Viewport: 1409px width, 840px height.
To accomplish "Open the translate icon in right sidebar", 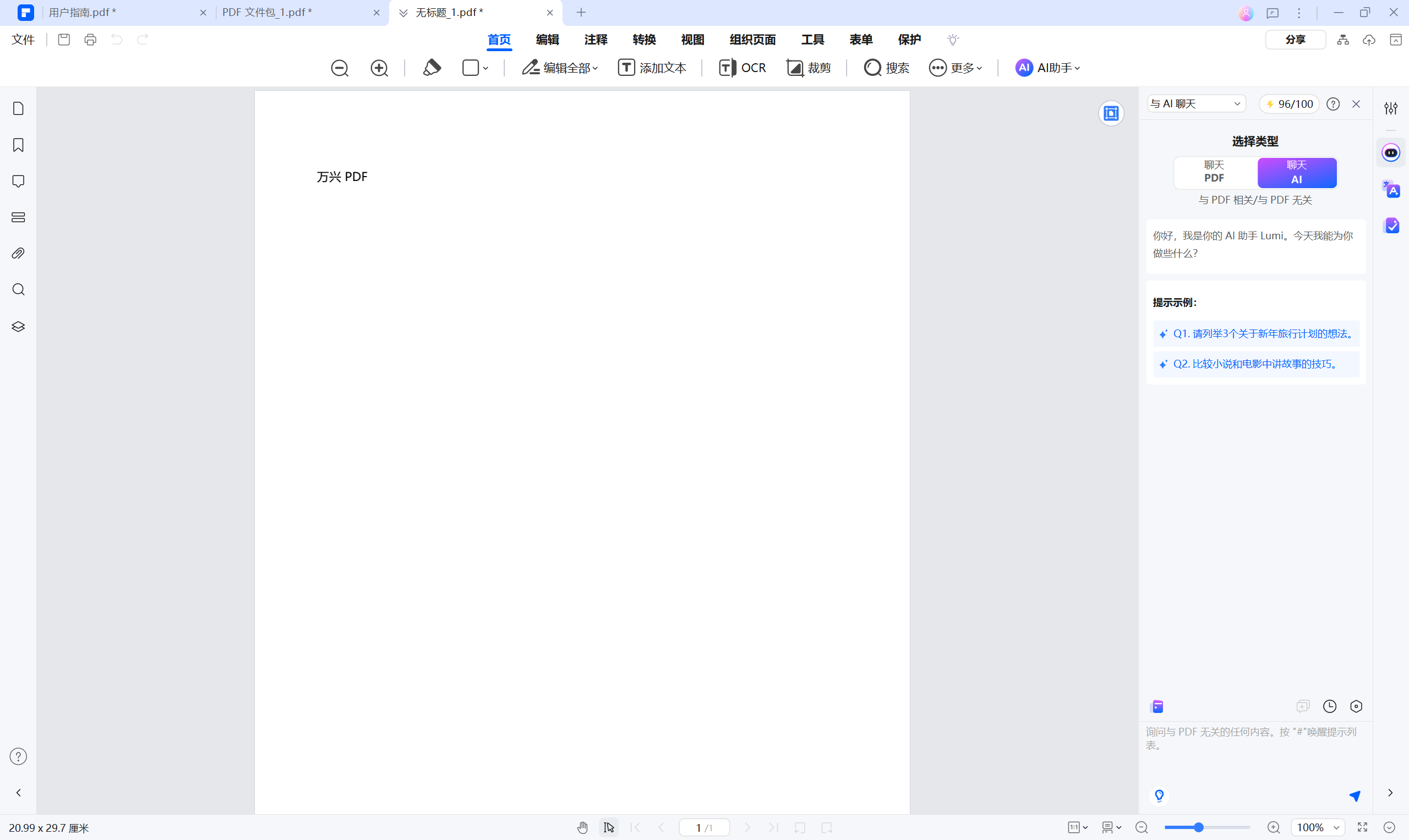I will 1391,190.
